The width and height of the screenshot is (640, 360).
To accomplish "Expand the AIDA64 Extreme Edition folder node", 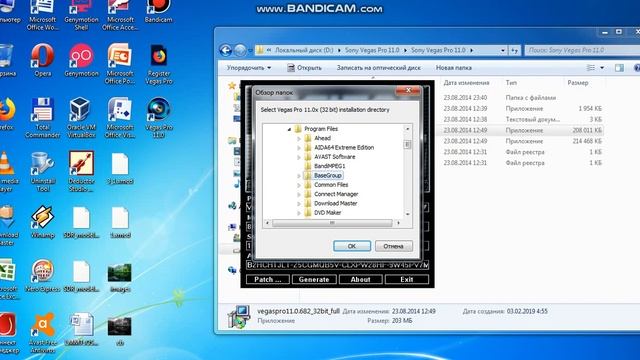I will (299, 148).
